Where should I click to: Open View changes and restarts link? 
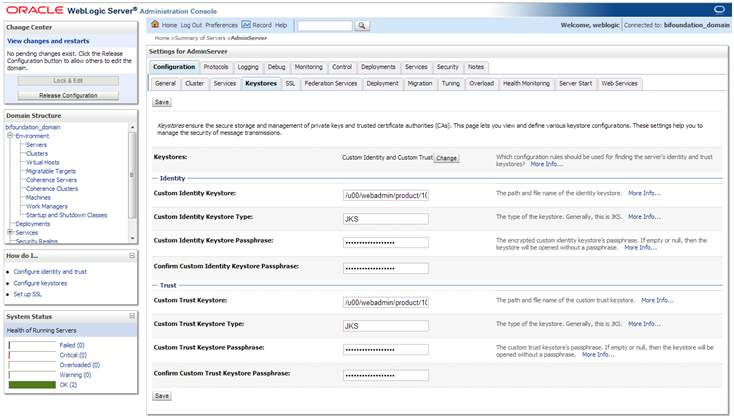[48, 41]
